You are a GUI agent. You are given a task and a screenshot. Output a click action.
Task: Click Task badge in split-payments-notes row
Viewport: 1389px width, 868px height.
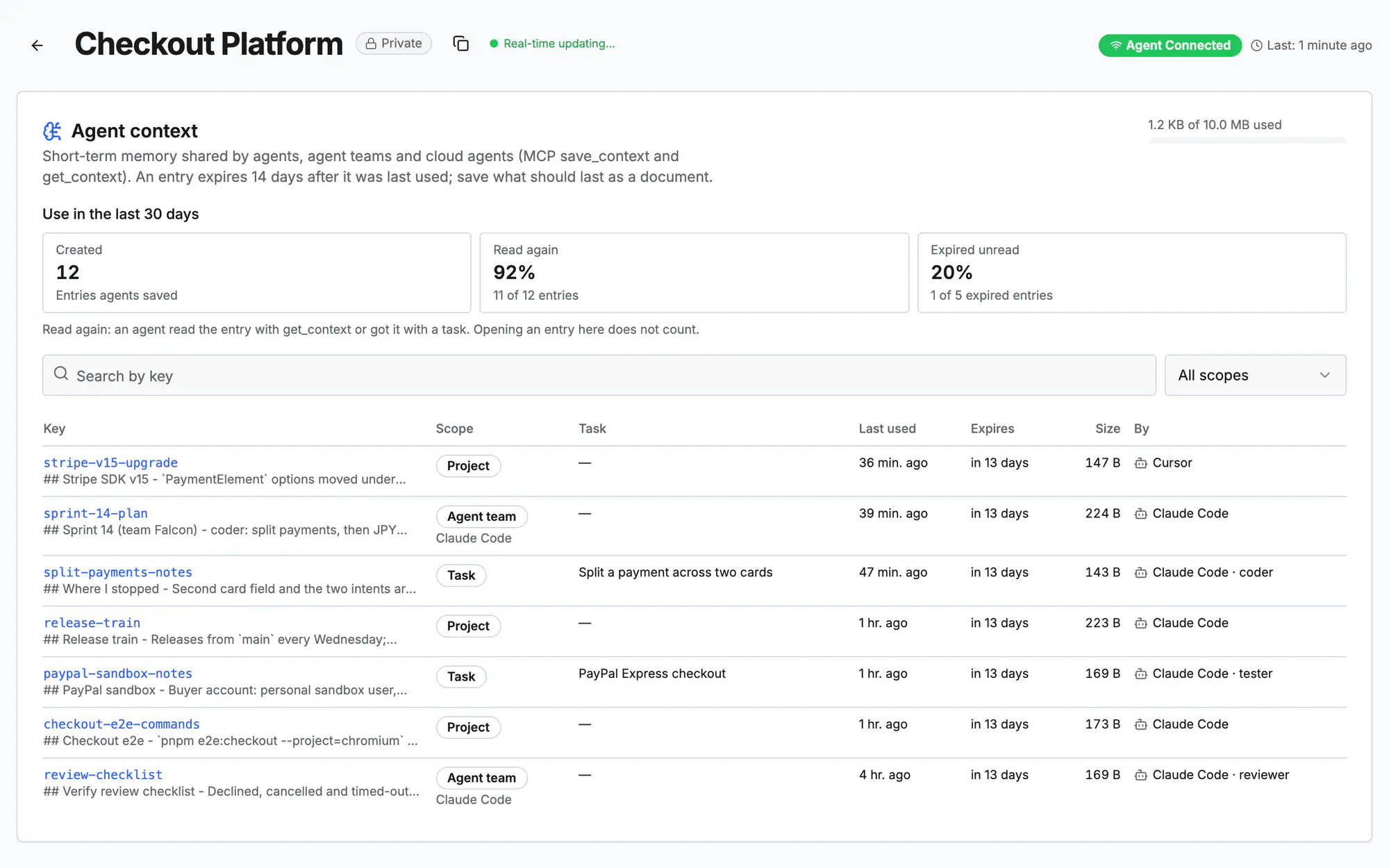pyautogui.click(x=461, y=576)
